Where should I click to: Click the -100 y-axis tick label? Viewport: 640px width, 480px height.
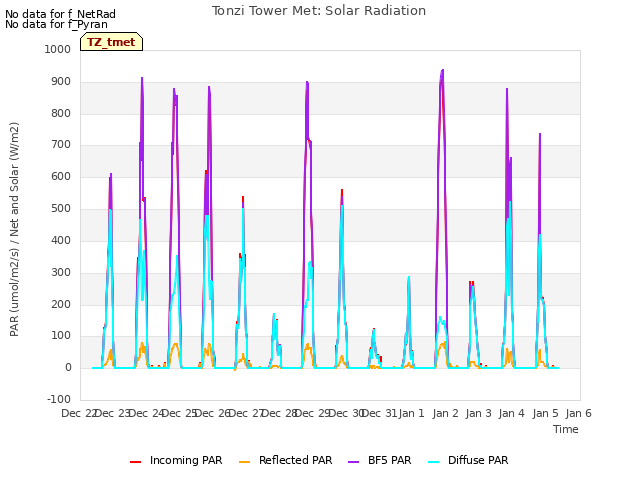(59, 399)
